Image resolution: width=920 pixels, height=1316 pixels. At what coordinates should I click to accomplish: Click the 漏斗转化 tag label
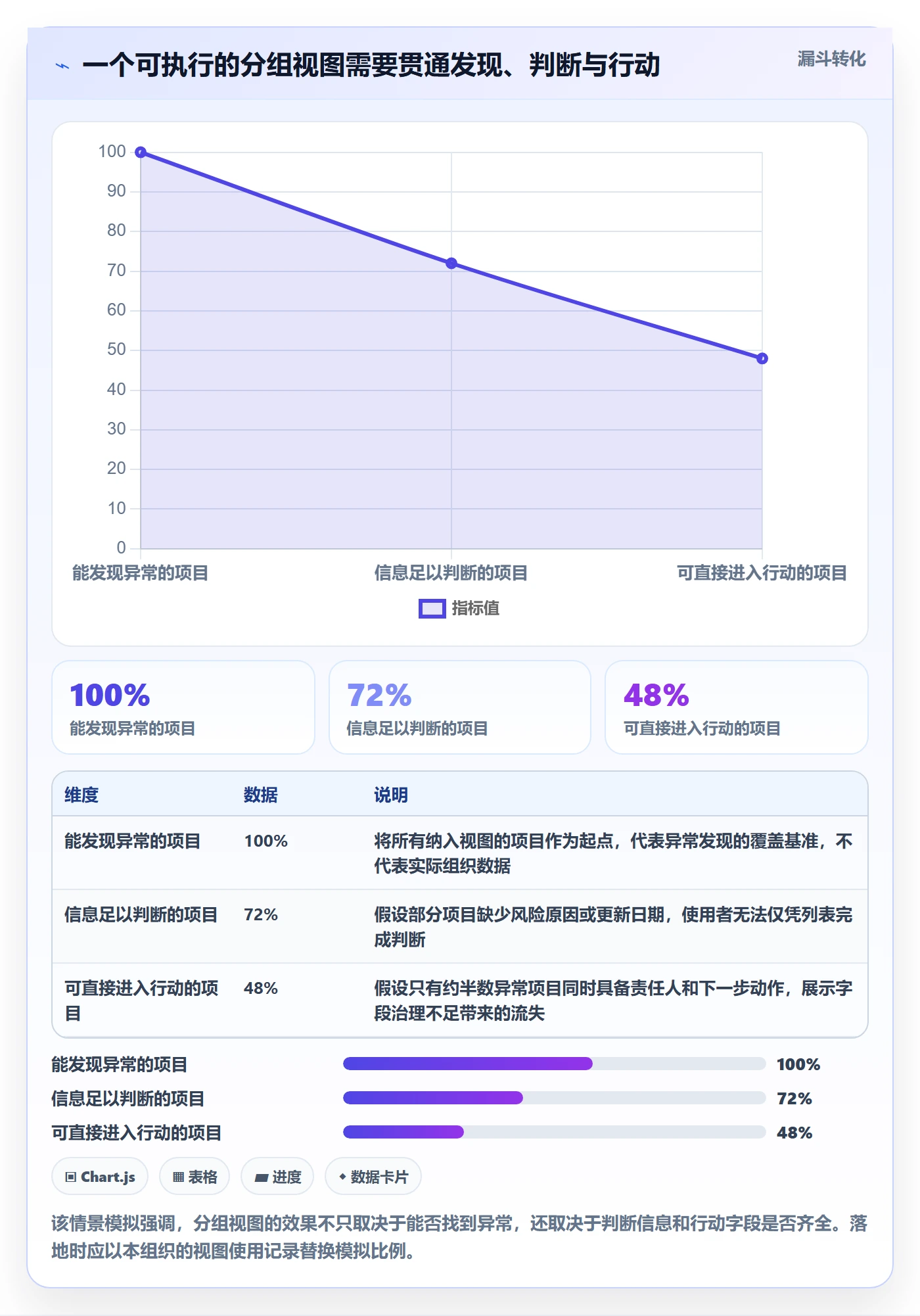click(831, 59)
